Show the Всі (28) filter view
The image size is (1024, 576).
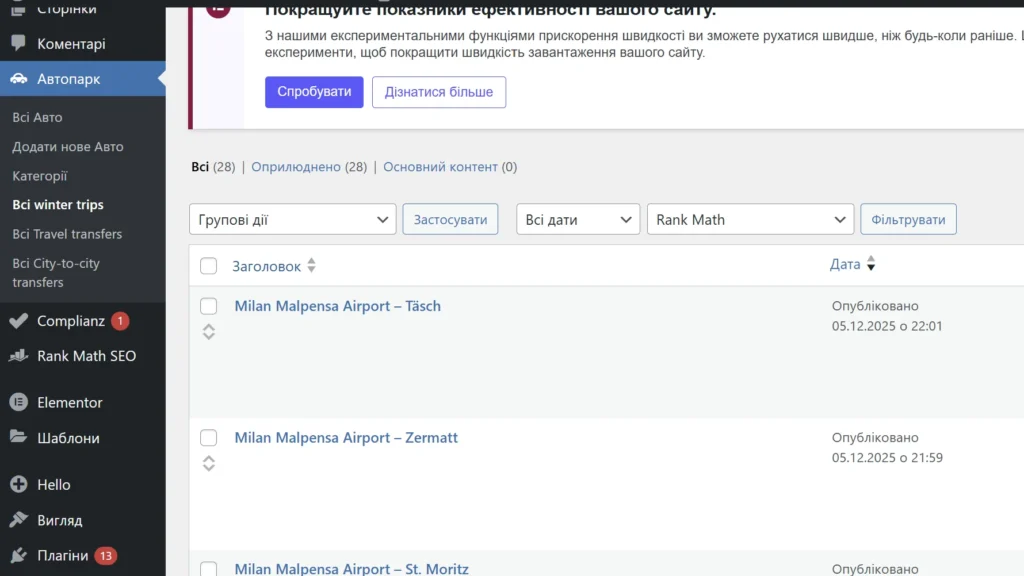[213, 167]
